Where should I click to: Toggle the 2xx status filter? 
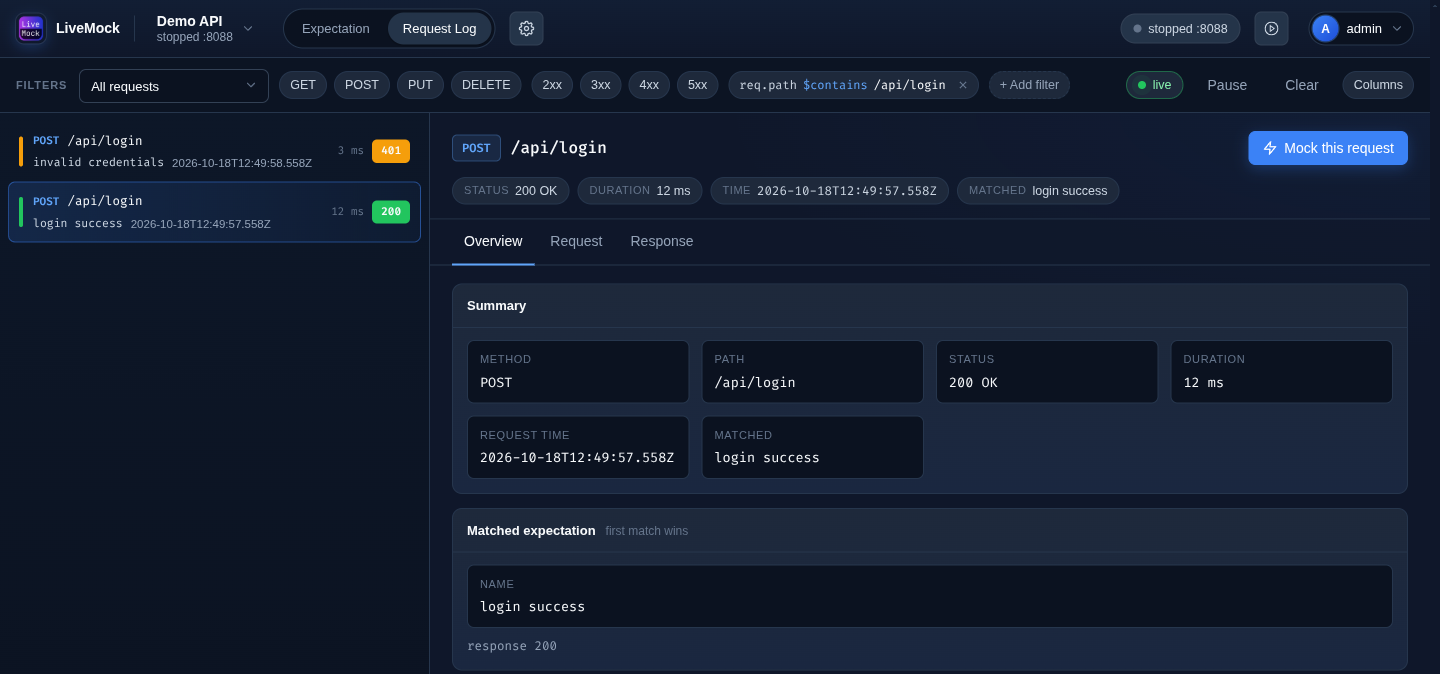pyautogui.click(x=552, y=85)
